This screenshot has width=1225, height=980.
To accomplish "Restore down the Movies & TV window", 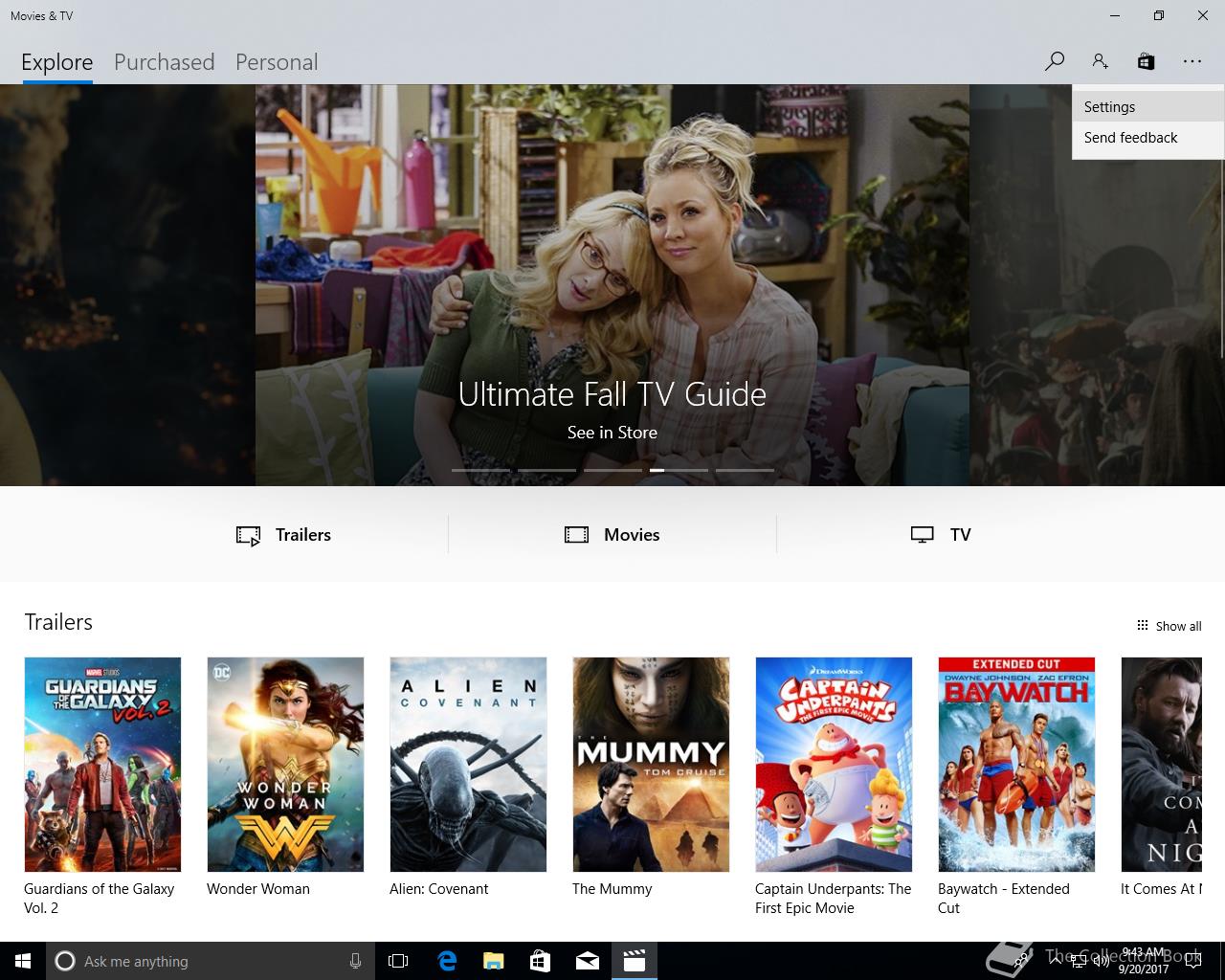I will click(1158, 15).
